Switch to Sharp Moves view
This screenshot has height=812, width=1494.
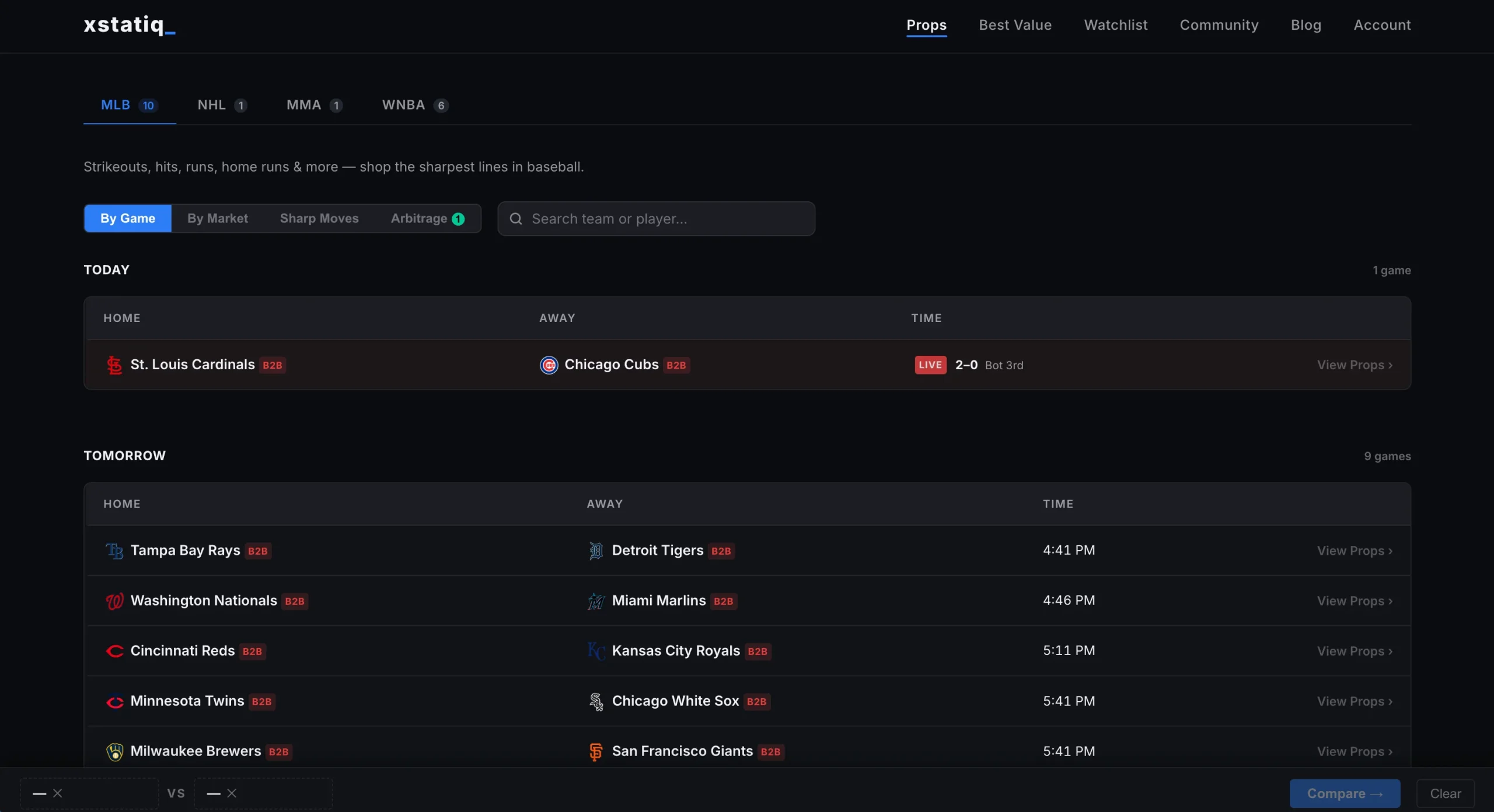point(319,218)
